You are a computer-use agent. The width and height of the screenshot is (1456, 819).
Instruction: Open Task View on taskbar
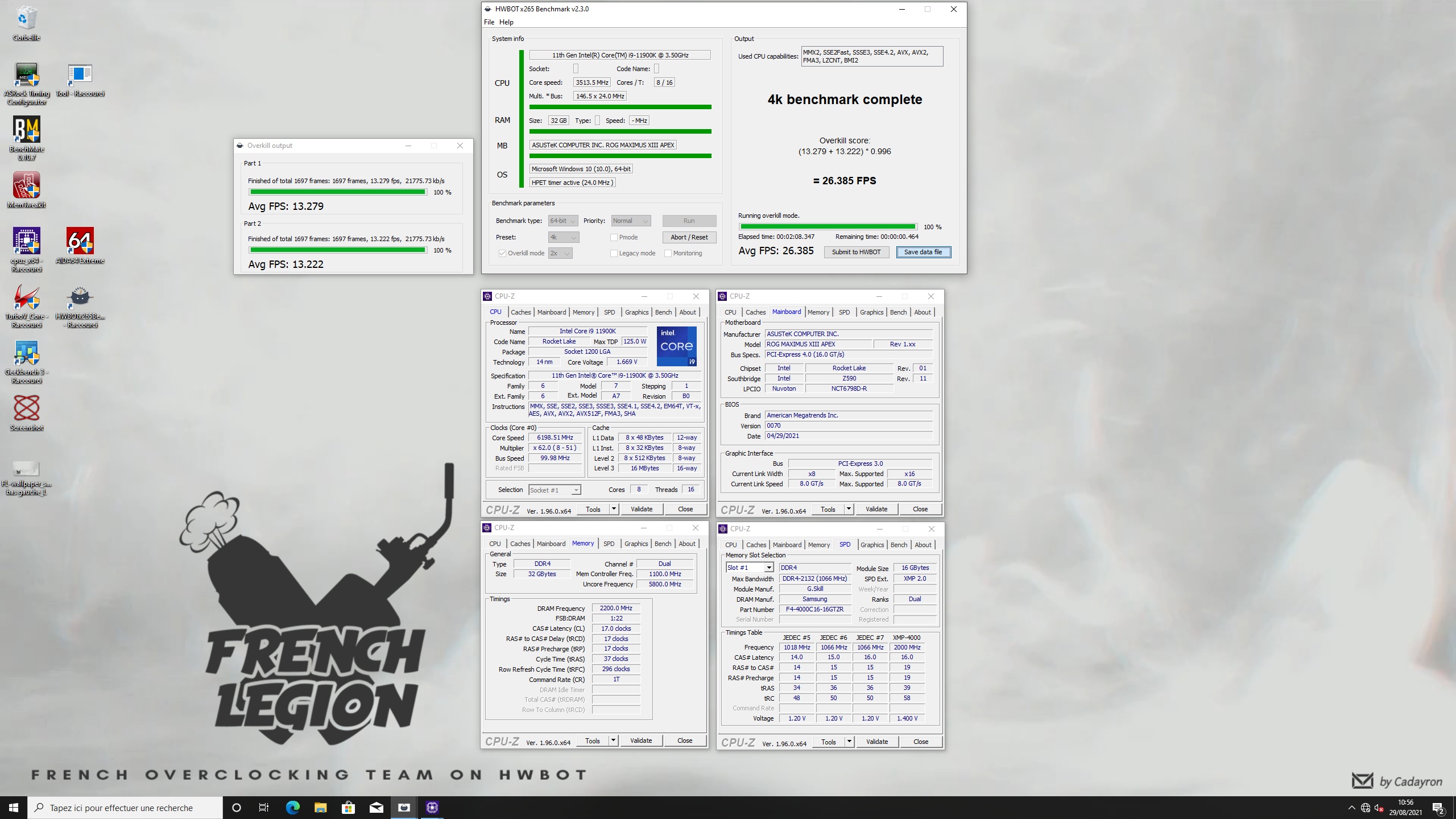pos(264,808)
